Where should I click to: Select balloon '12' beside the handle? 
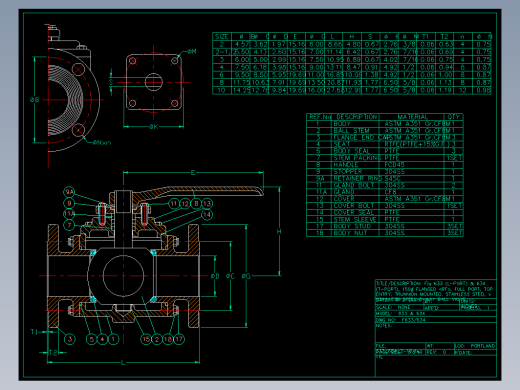pyautogui.click(x=185, y=204)
